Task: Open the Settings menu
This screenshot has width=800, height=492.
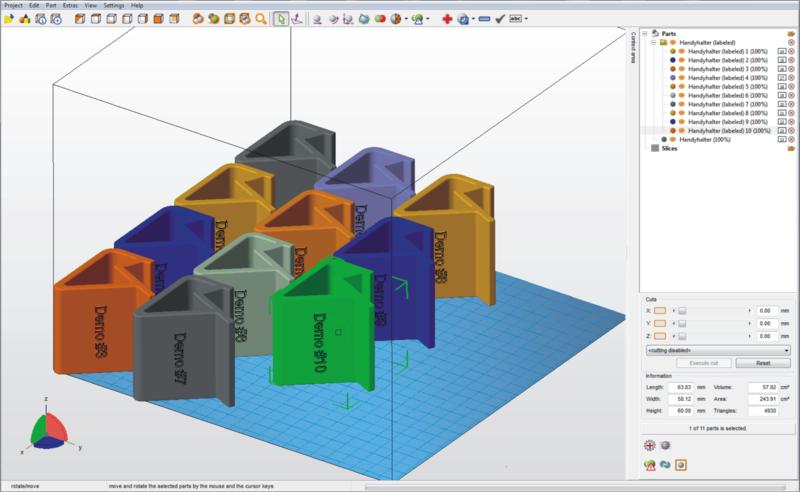Action: click(x=117, y=5)
